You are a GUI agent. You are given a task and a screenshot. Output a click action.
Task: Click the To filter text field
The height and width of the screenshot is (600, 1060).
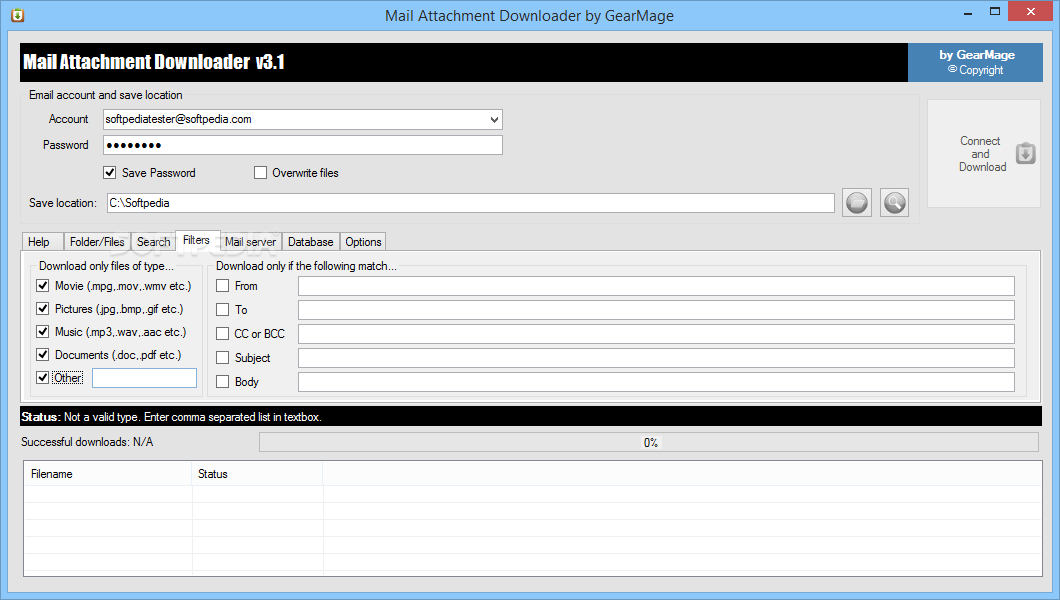pos(656,309)
